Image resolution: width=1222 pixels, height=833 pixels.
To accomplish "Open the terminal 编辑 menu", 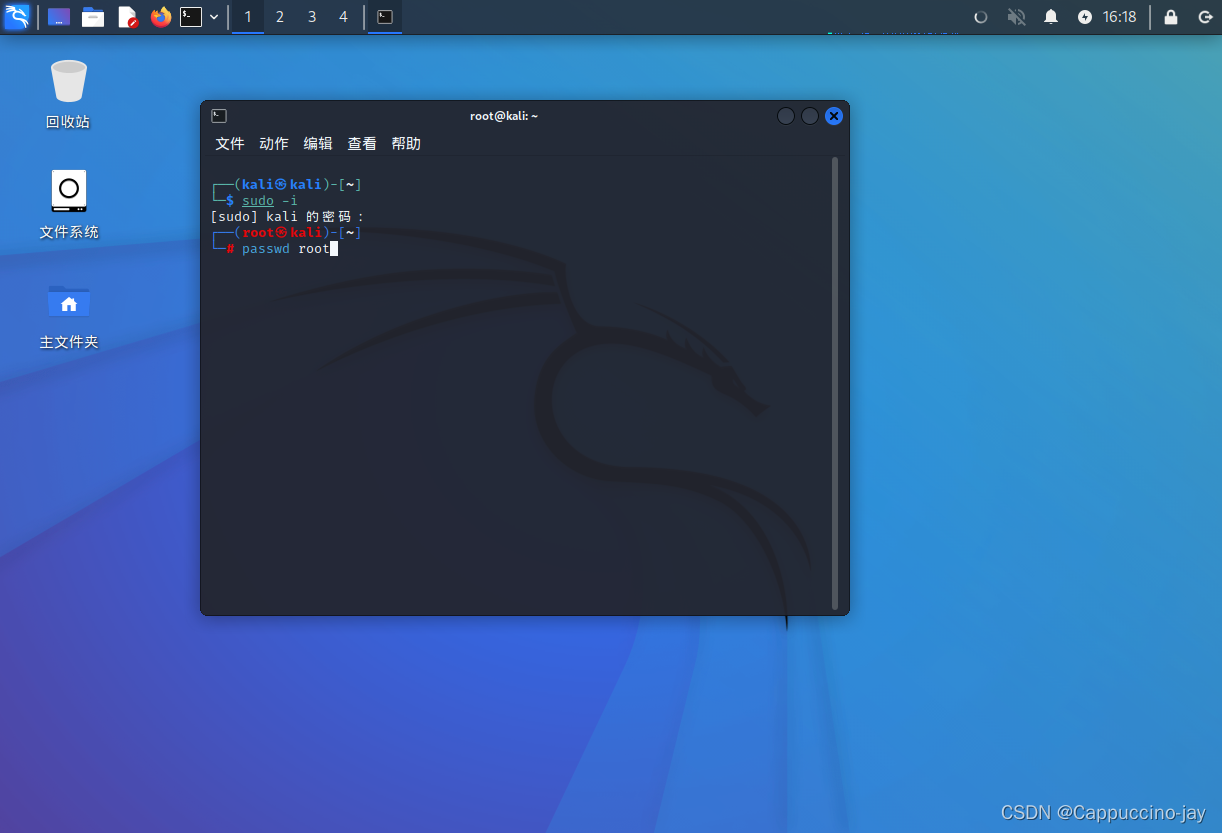I will pyautogui.click(x=318, y=144).
